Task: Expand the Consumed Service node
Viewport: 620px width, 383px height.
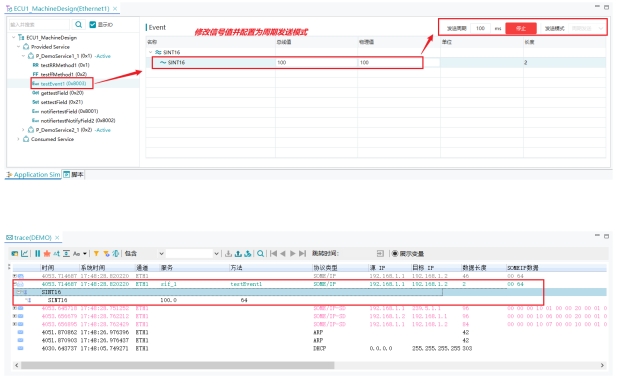Action: point(18,139)
